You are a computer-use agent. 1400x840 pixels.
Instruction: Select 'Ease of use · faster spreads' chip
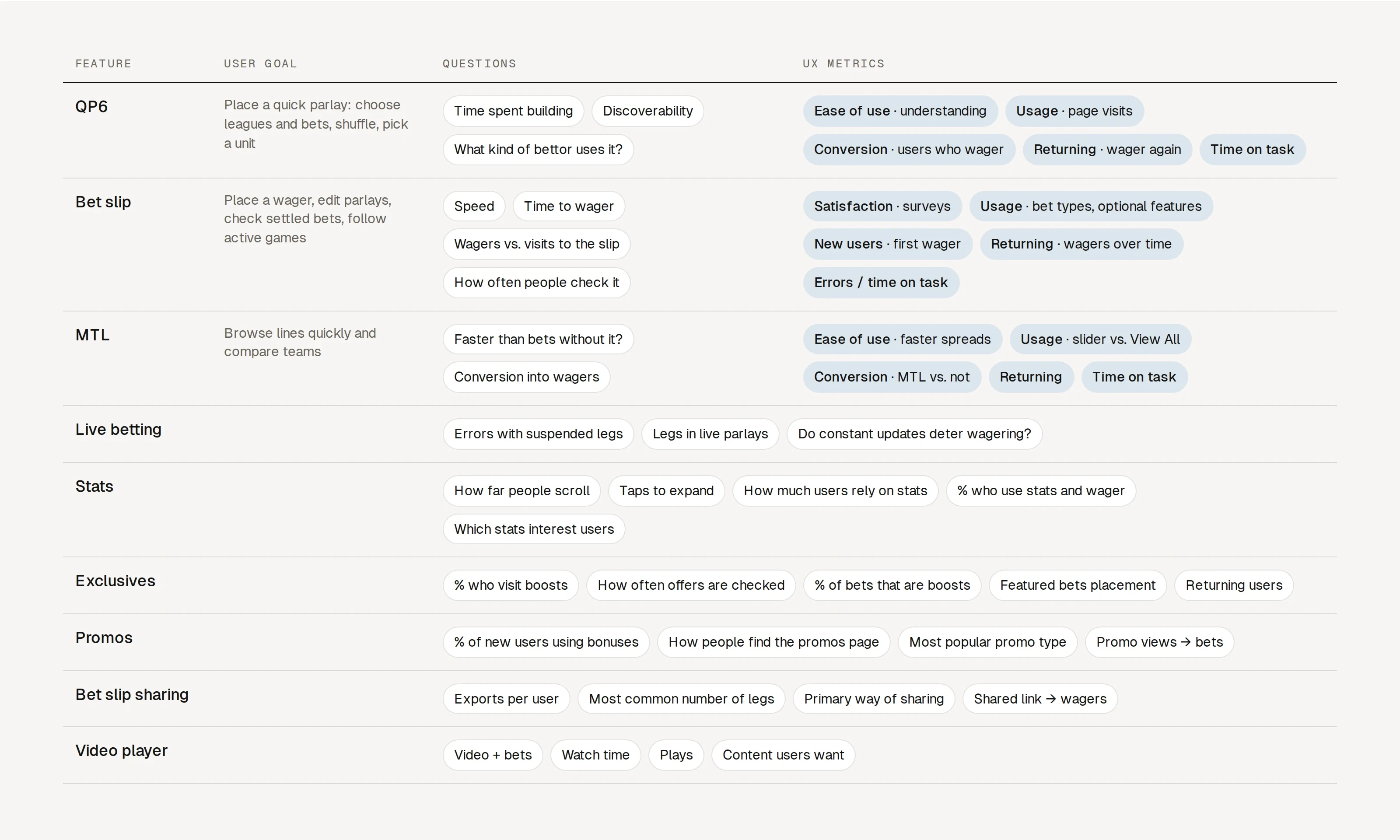(902, 339)
